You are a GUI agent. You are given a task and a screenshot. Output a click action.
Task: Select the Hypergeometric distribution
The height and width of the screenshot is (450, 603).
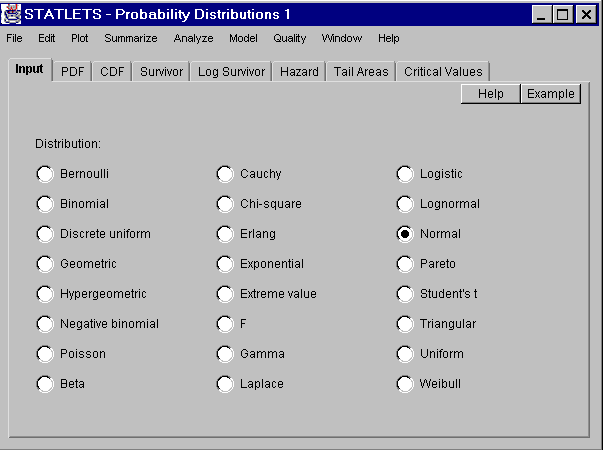coord(45,294)
